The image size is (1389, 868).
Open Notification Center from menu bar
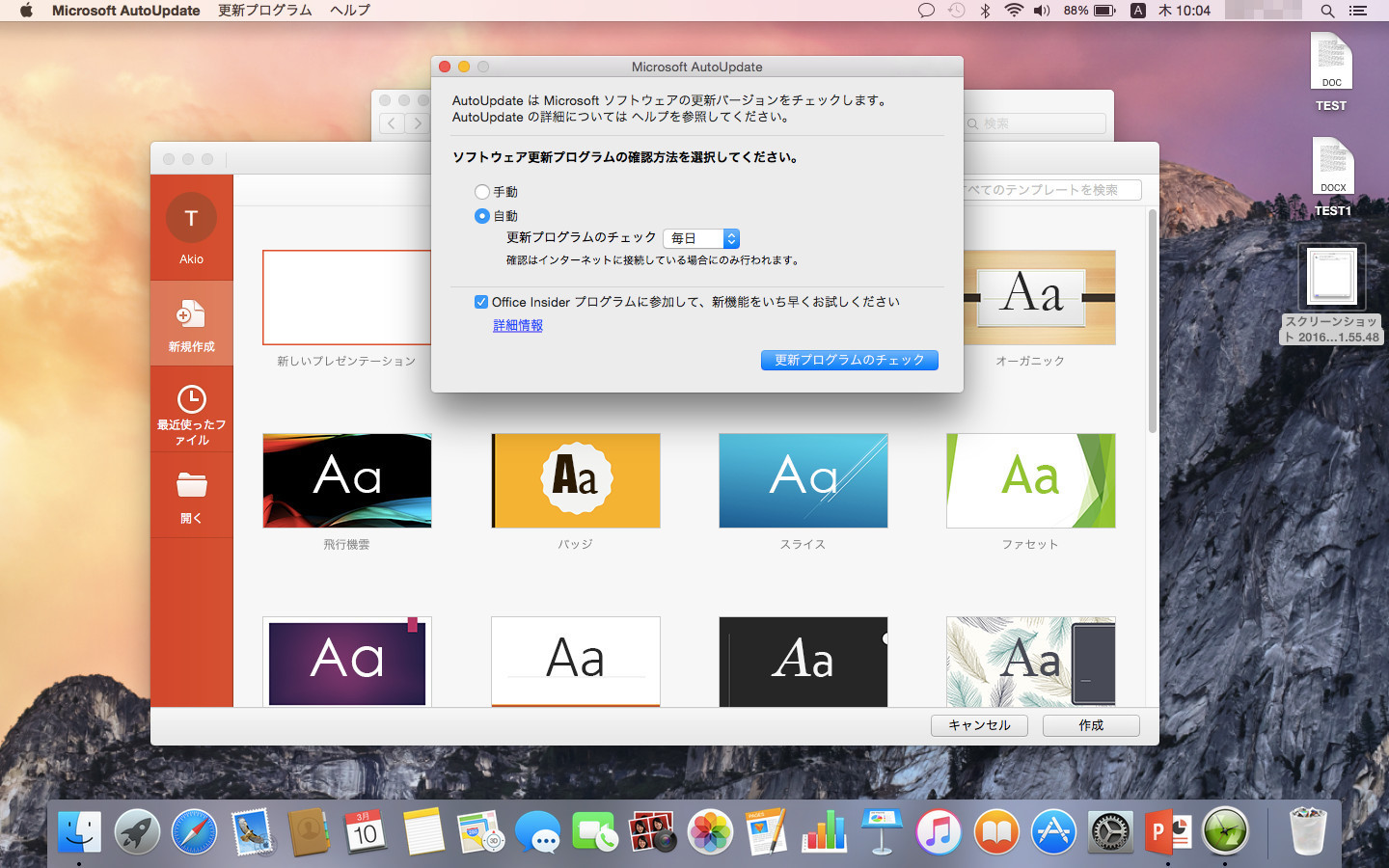[1358, 11]
